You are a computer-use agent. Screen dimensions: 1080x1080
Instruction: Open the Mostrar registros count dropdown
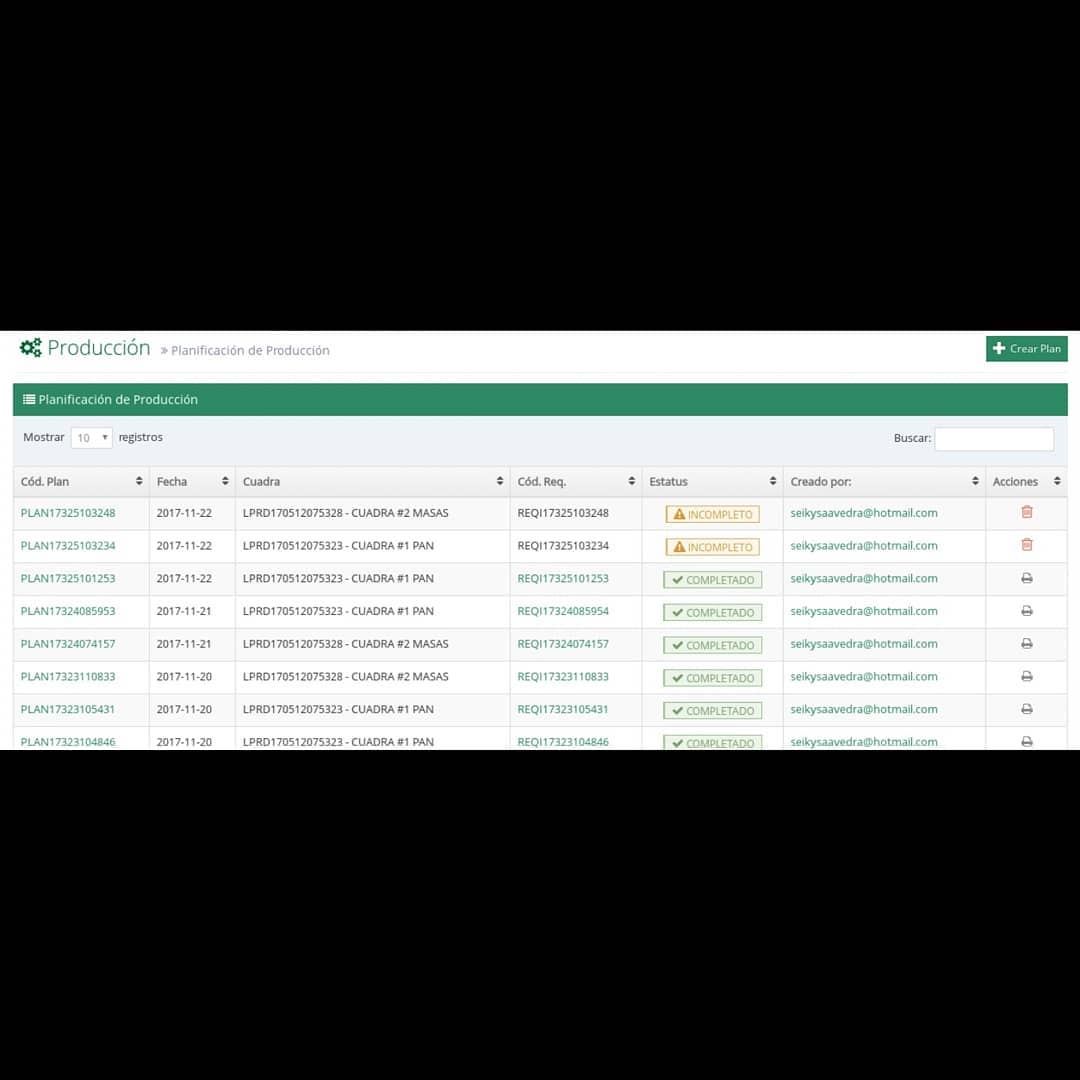[92, 437]
